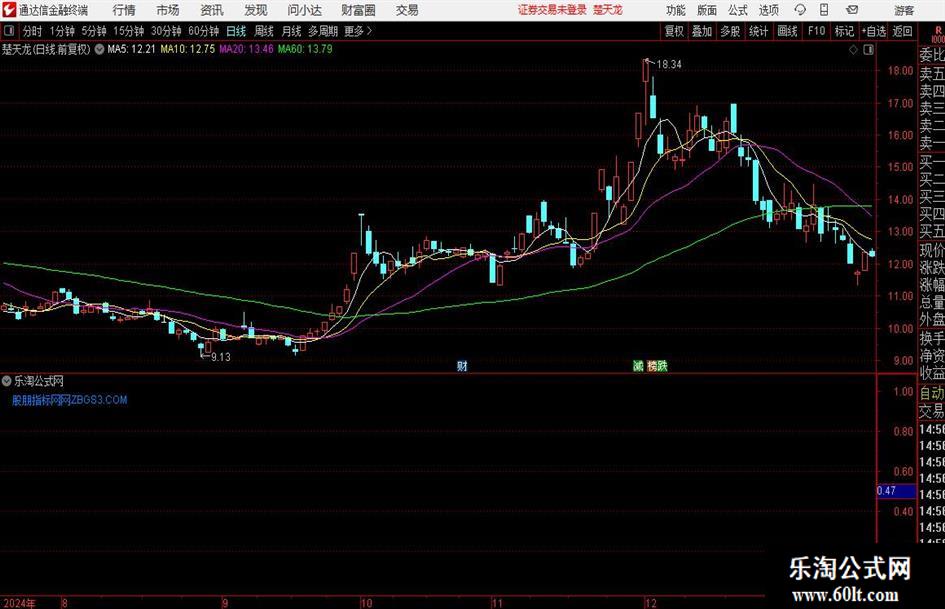The width and height of the screenshot is (945, 609).
Task: Click the MA10: 12.75 value
Action: click(x=187, y=49)
